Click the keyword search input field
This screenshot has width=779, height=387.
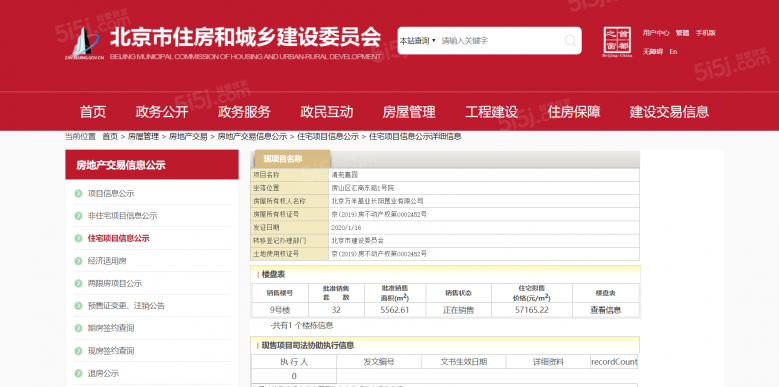click(x=499, y=41)
